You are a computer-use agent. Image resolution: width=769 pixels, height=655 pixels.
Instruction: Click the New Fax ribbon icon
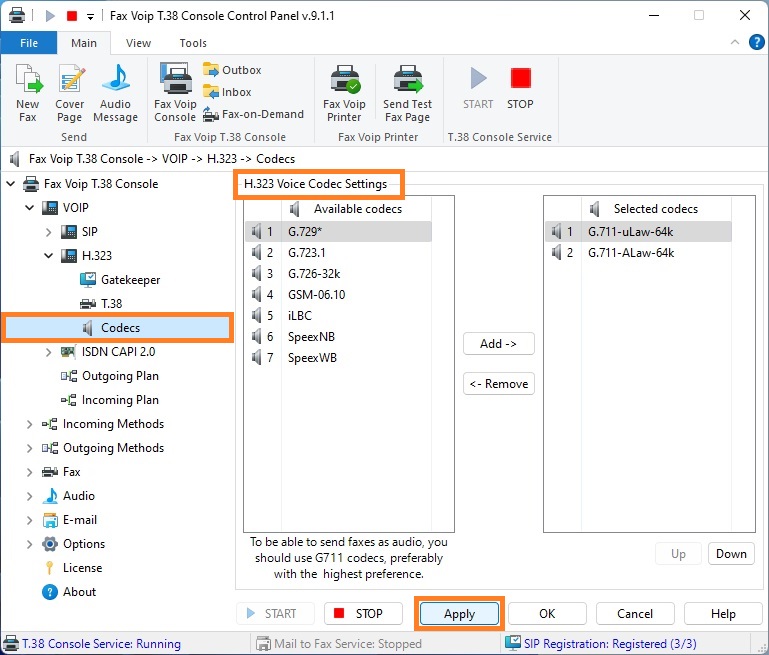pos(28,93)
